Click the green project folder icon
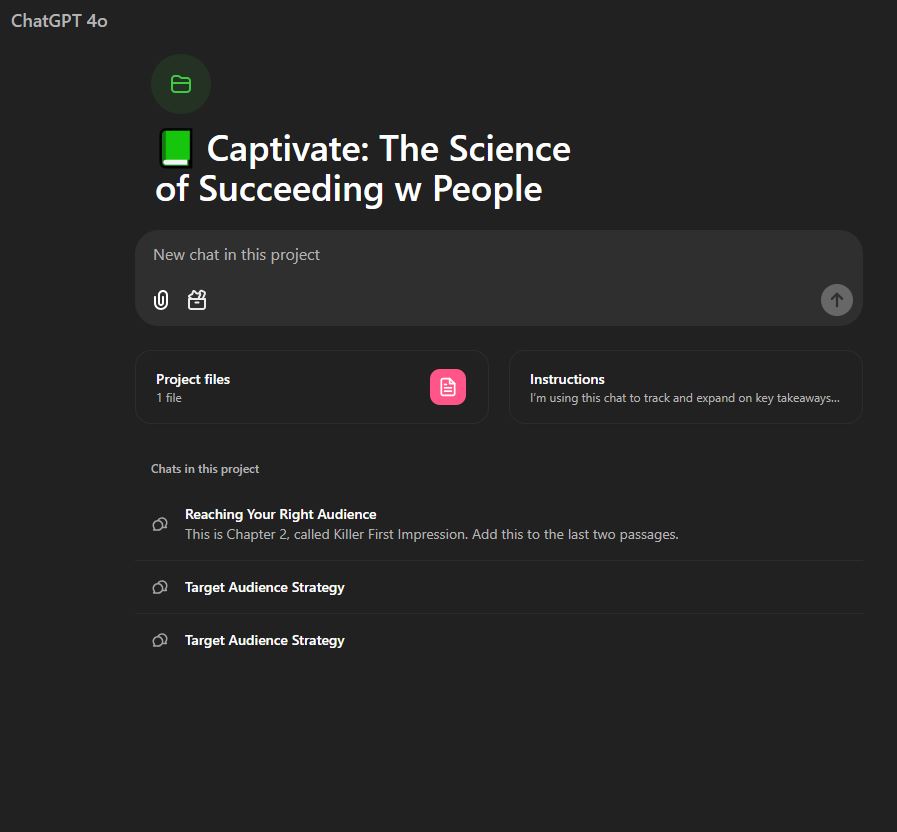Screen dimensions: 897x832 point(181,84)
